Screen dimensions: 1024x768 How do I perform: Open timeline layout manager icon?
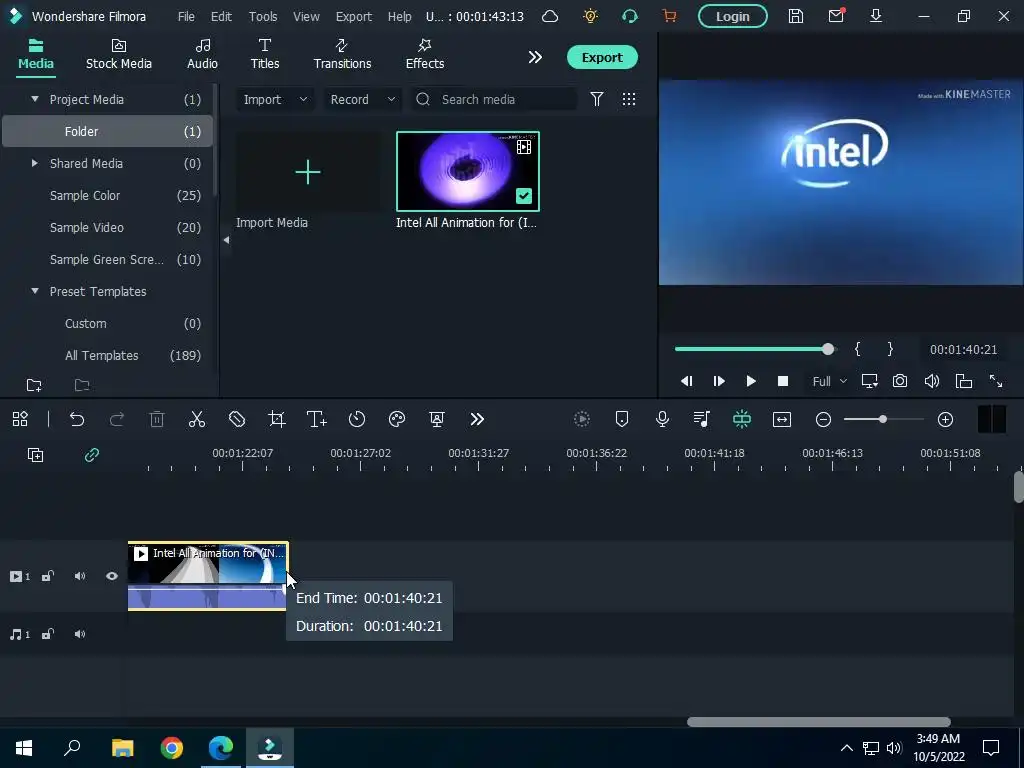click(20, 419)
